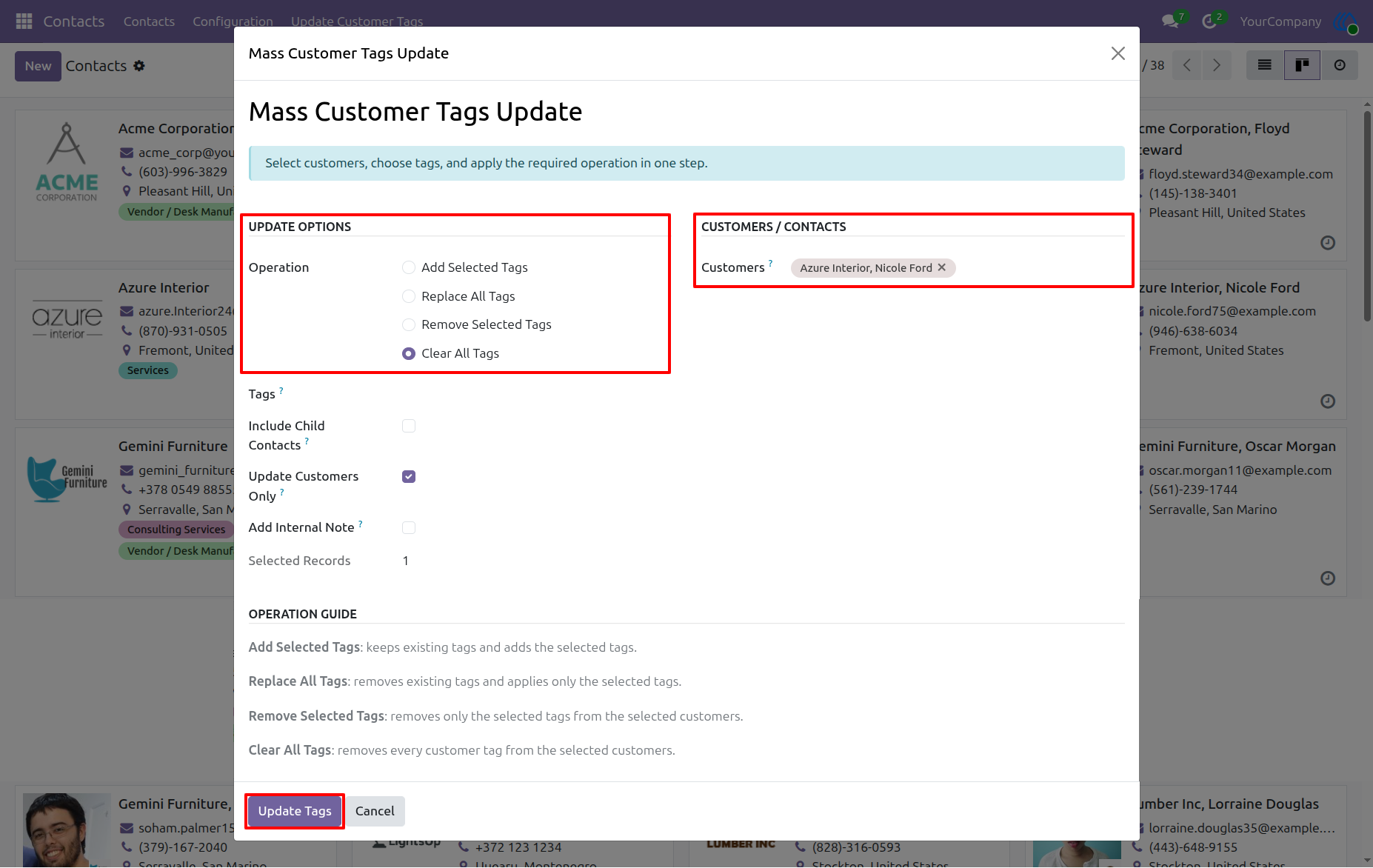
Task: Select Clear All Tags operation
Action: (x=409, y=353)
